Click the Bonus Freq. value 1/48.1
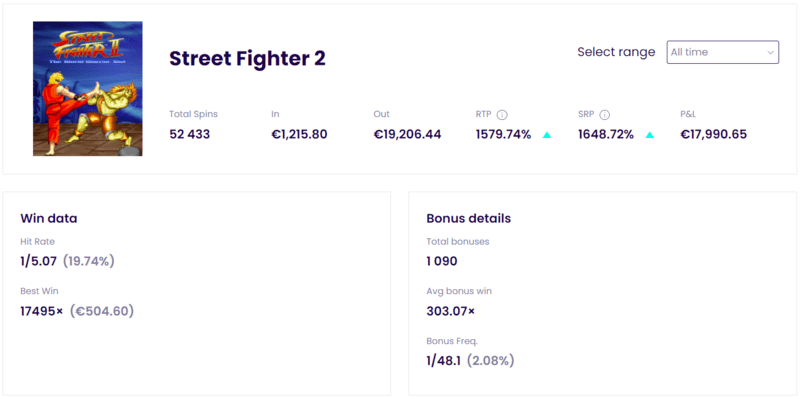The image size is (800, 398). coord(444,361)
